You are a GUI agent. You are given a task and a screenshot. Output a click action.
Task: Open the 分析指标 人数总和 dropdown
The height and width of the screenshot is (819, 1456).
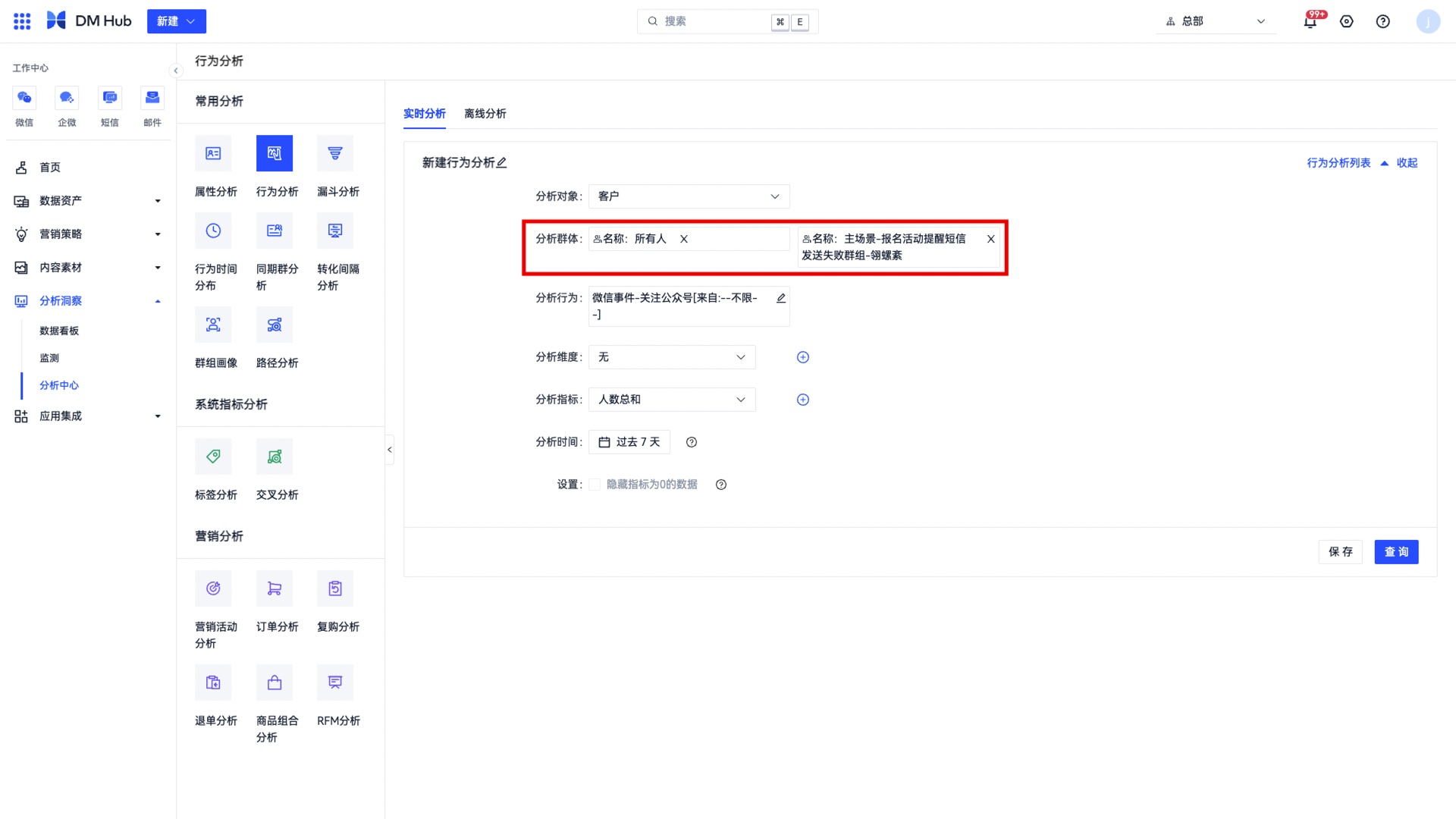coord(672,400)
